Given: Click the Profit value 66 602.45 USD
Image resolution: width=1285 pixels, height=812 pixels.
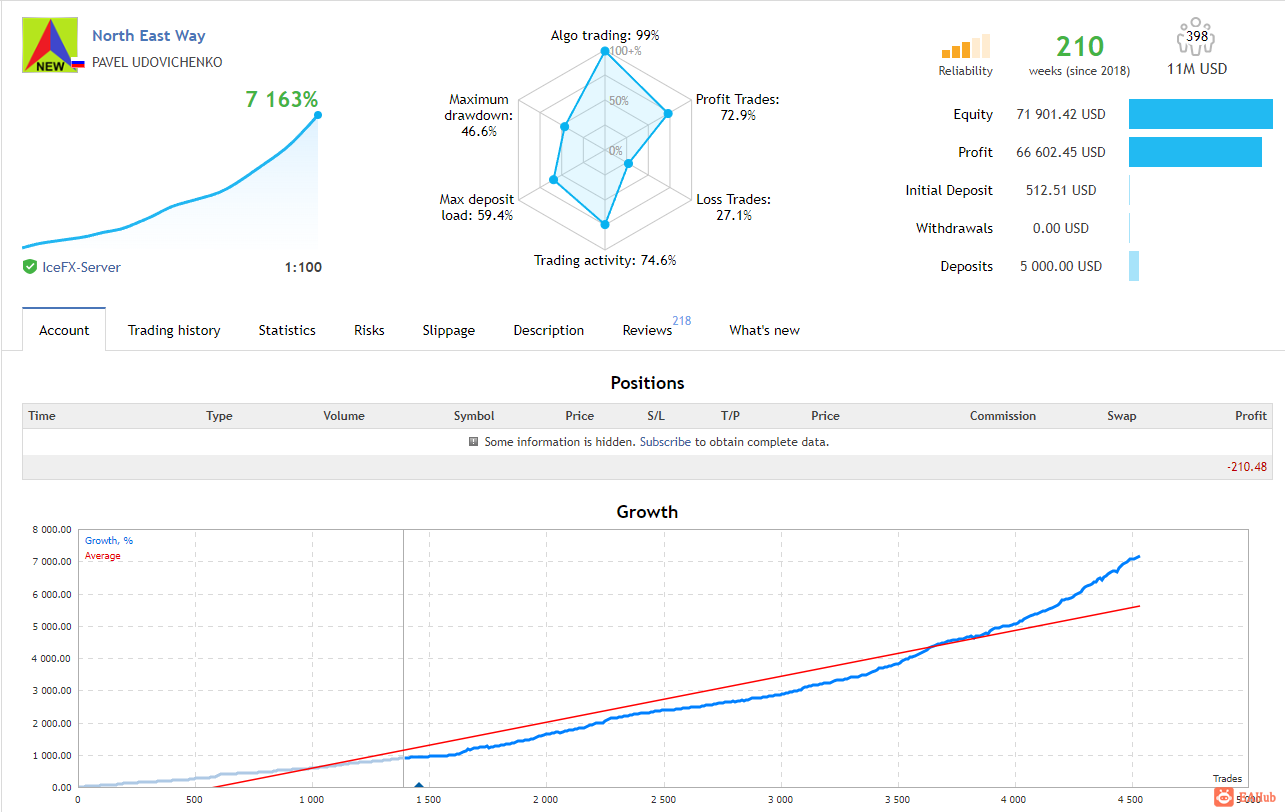Looking at the screenshot, I should pos(1061,152).
